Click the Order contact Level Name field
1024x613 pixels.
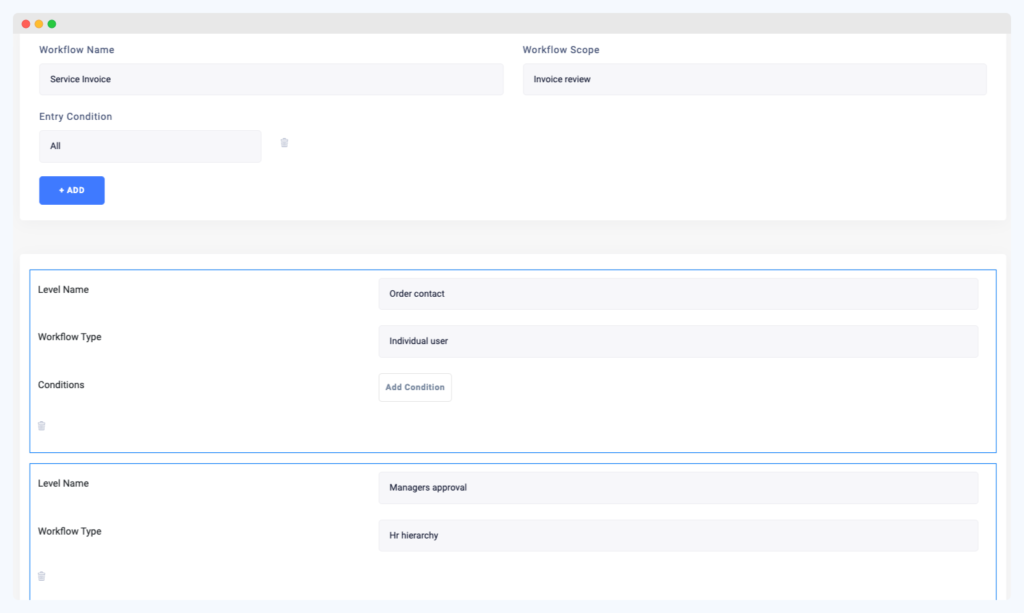pyautogui.click(x=678, y=293)
